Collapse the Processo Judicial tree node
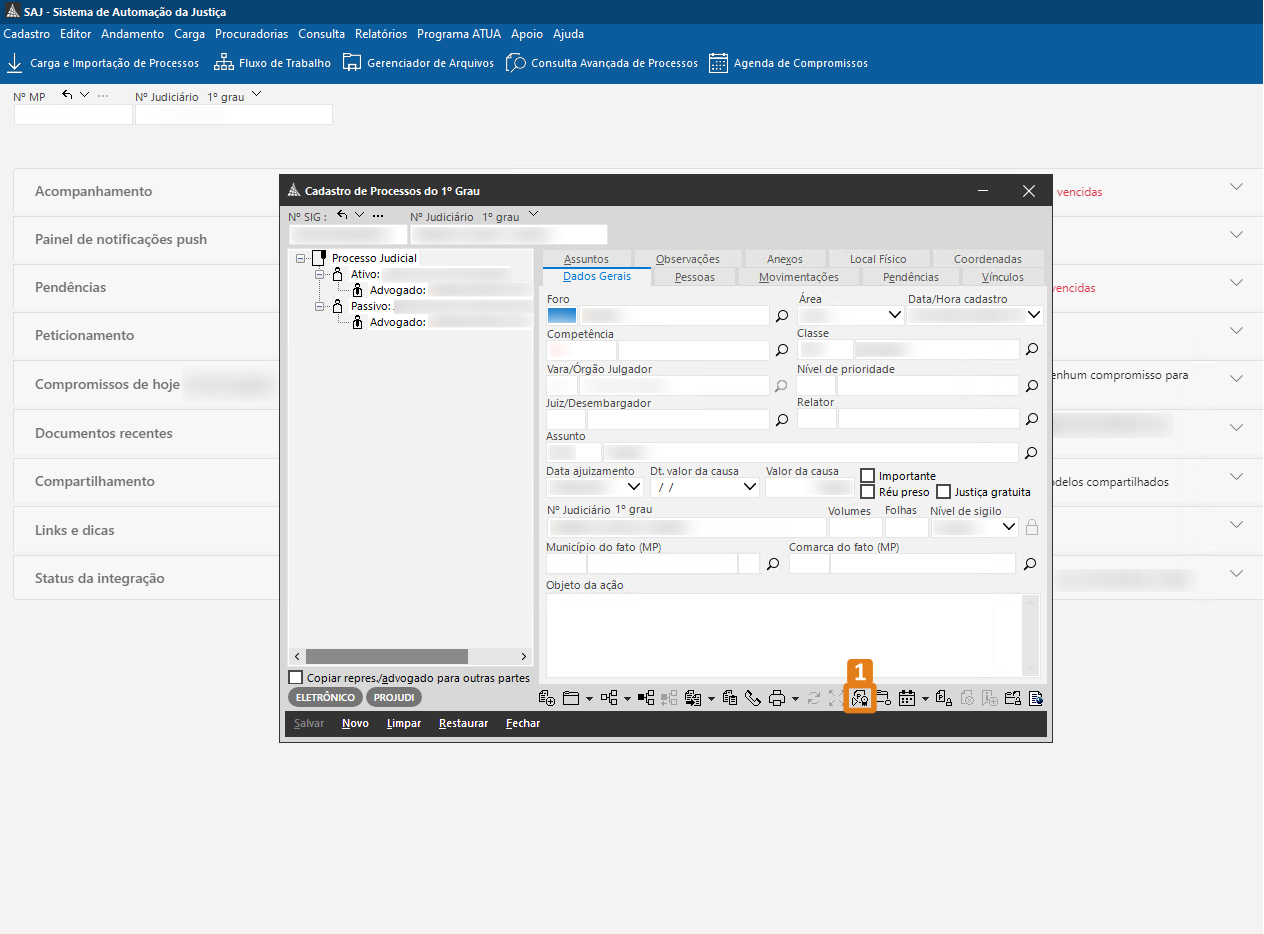The image size is (1264, 934). point(300,258)
